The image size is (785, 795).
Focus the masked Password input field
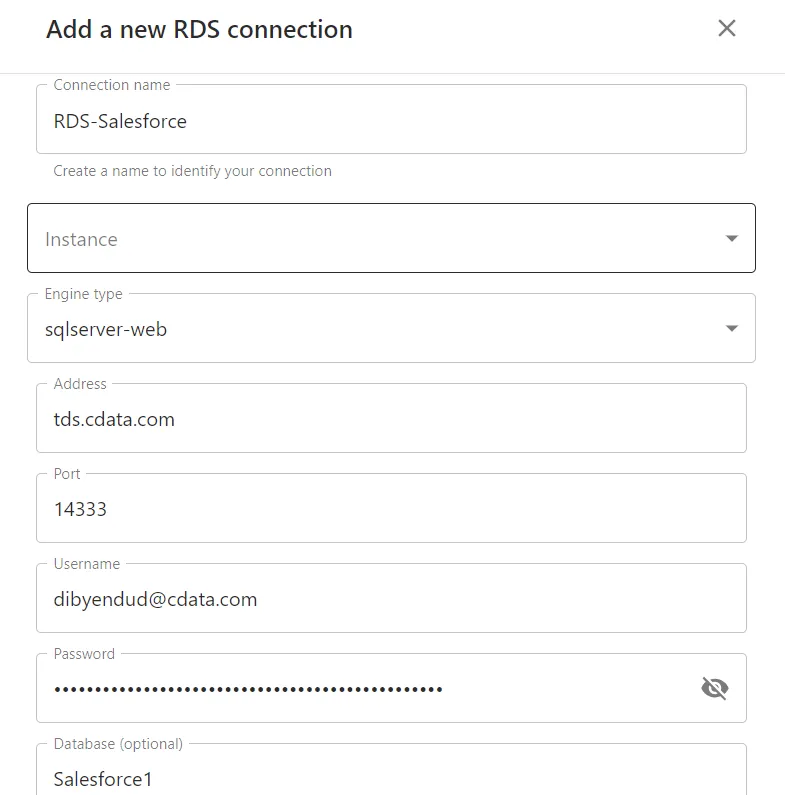360,689
